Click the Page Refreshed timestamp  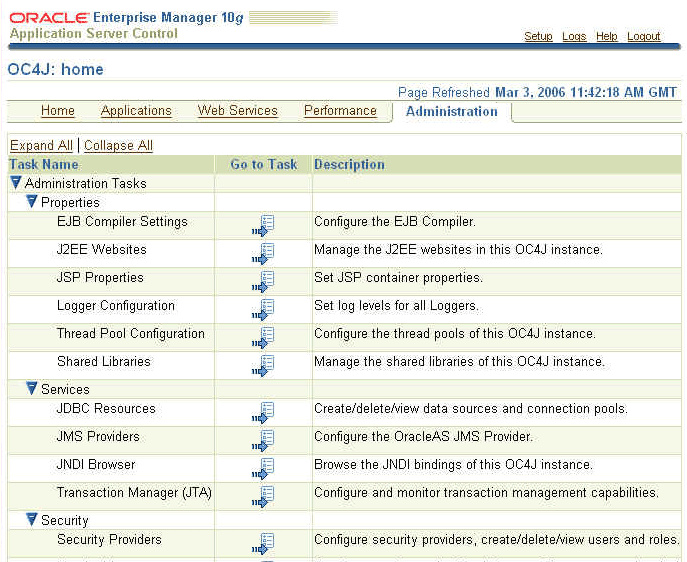(538, 92)
